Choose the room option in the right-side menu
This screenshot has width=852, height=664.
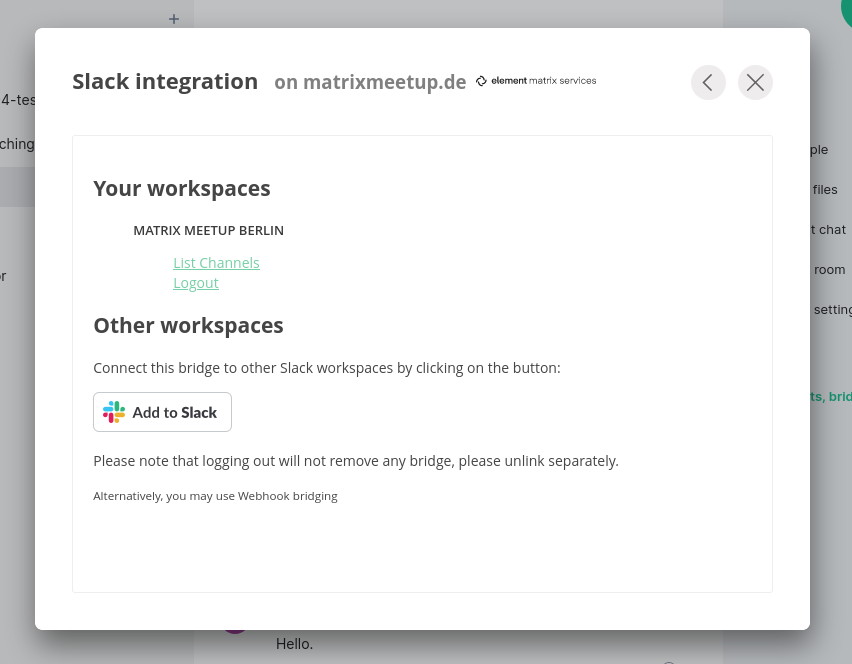click(x=829, y=269)
